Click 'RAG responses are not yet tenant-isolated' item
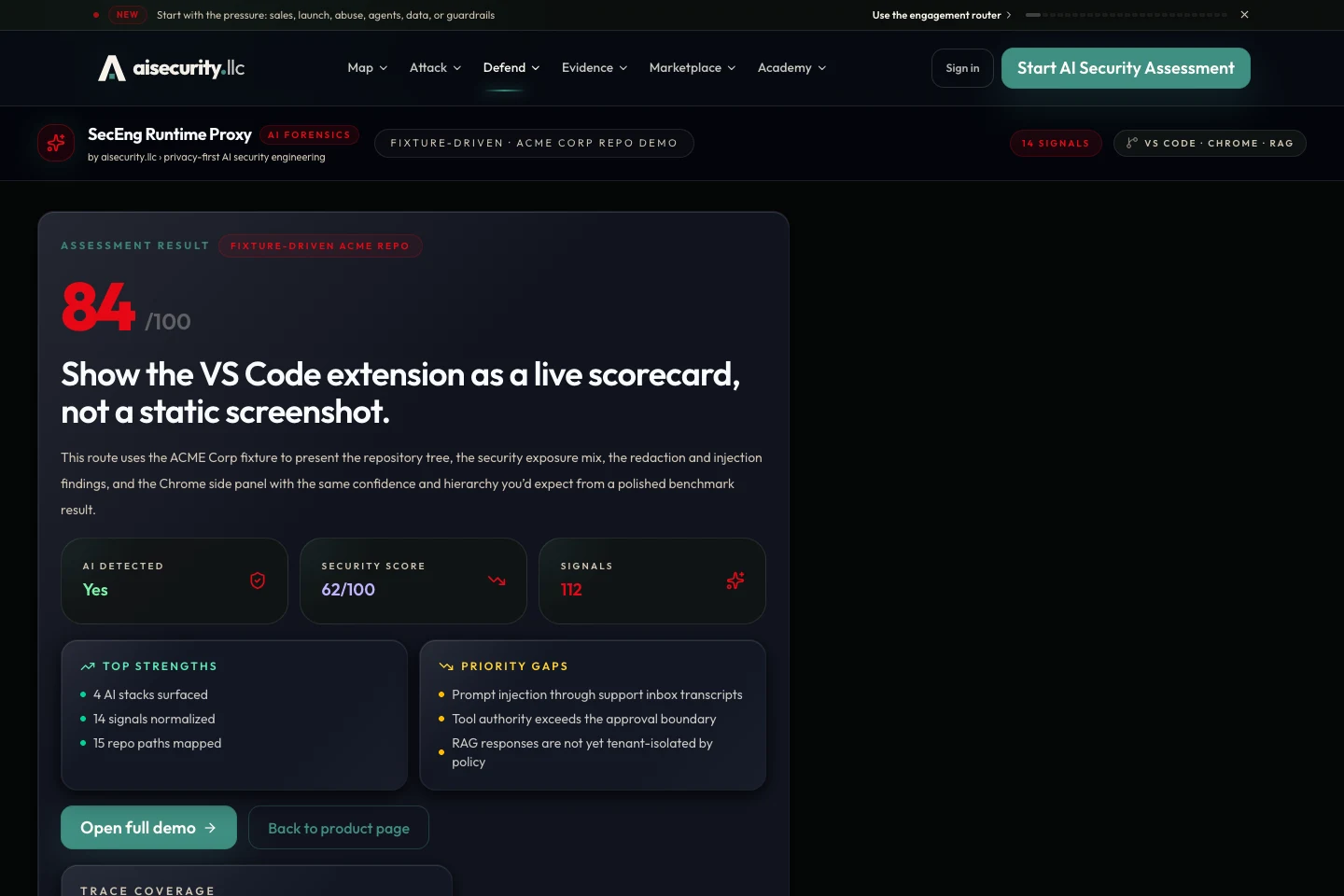 coord(582,752)
